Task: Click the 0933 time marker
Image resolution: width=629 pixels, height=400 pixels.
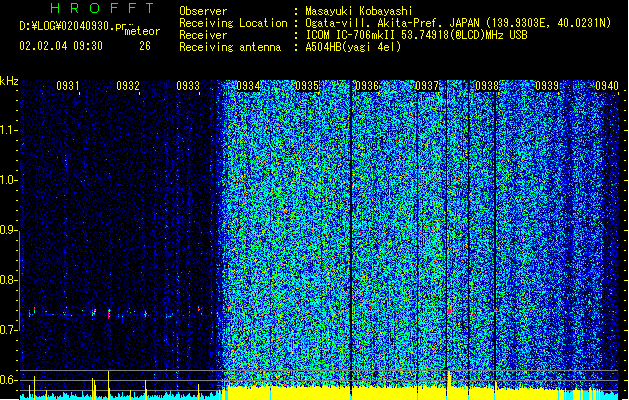Action: 188,86
